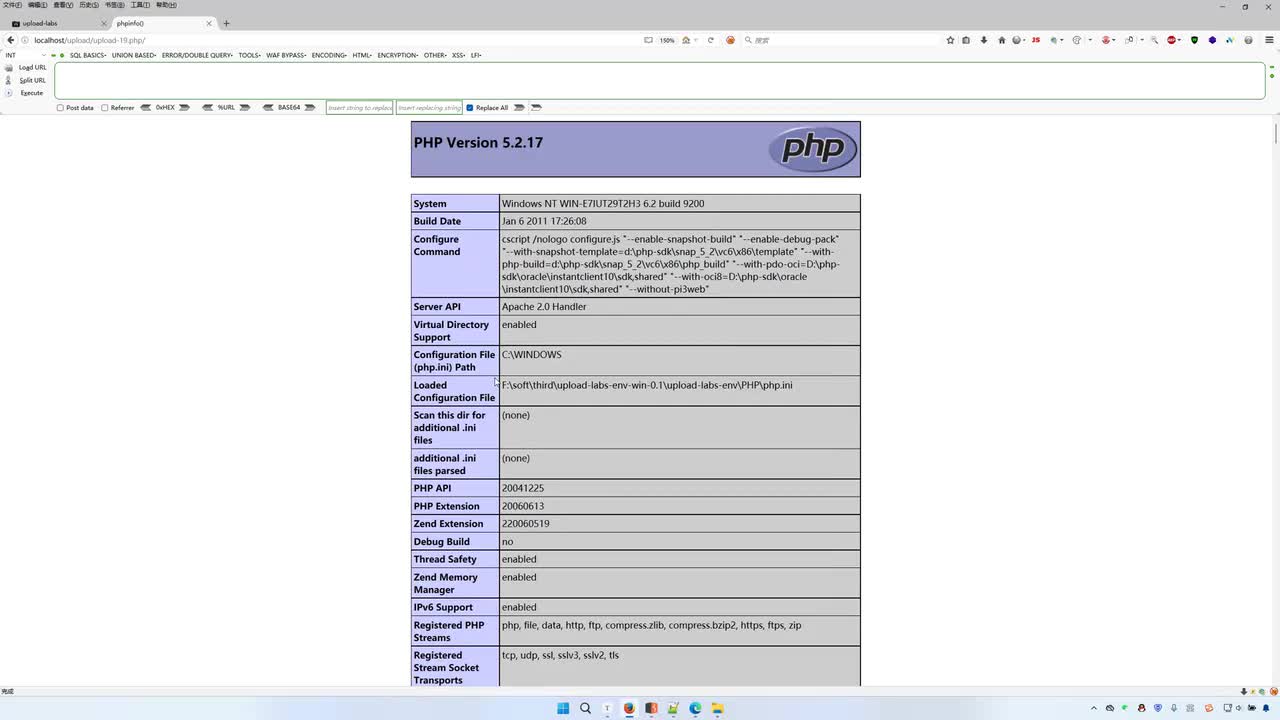Click the Firefox icon in the taskbar
Screen dimensions: 1280x720
[629, 708]
